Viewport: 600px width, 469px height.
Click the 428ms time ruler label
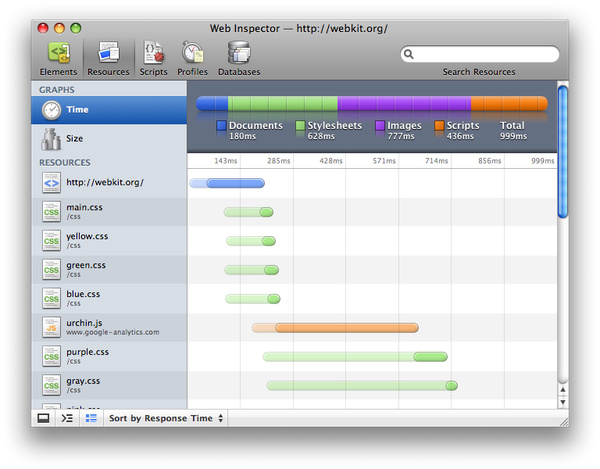pos(331,161)
